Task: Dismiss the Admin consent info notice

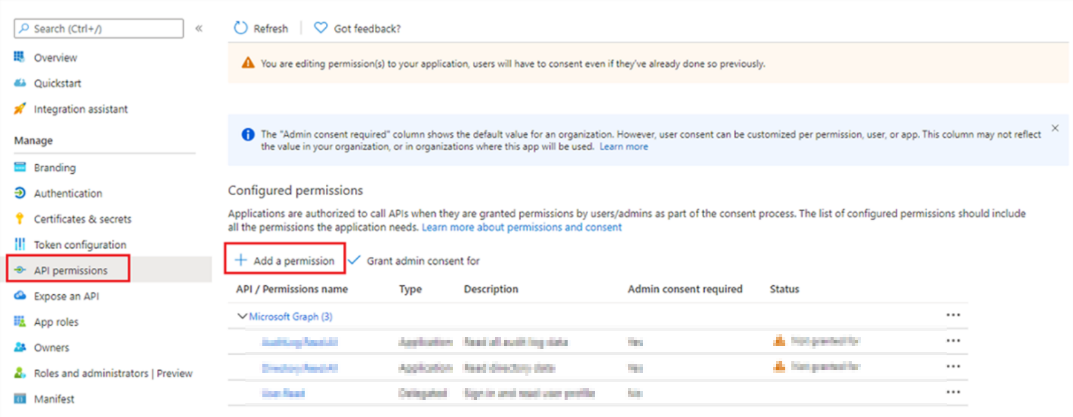Action: [x=1055, y=128]
